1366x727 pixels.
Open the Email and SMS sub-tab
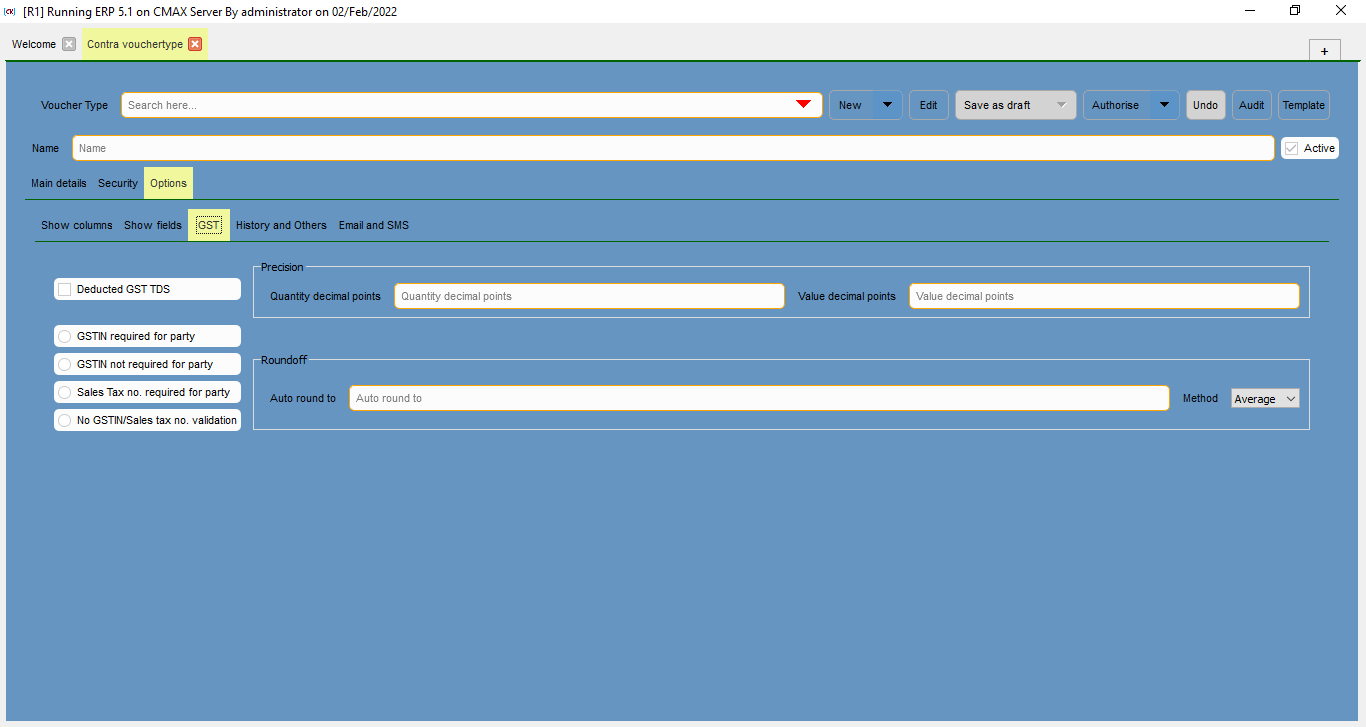(374, 225)
